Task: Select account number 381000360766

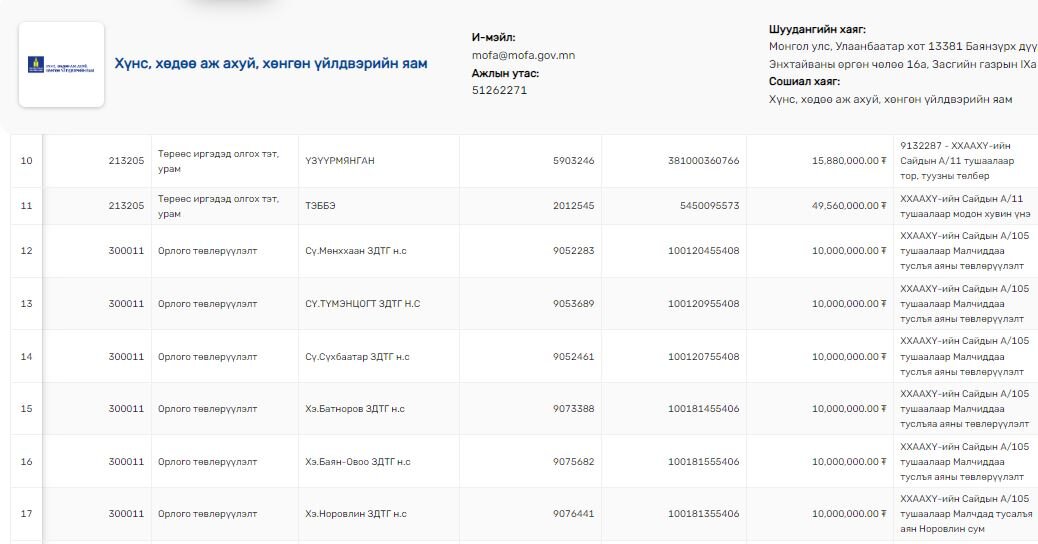Action: click(703, 161)
